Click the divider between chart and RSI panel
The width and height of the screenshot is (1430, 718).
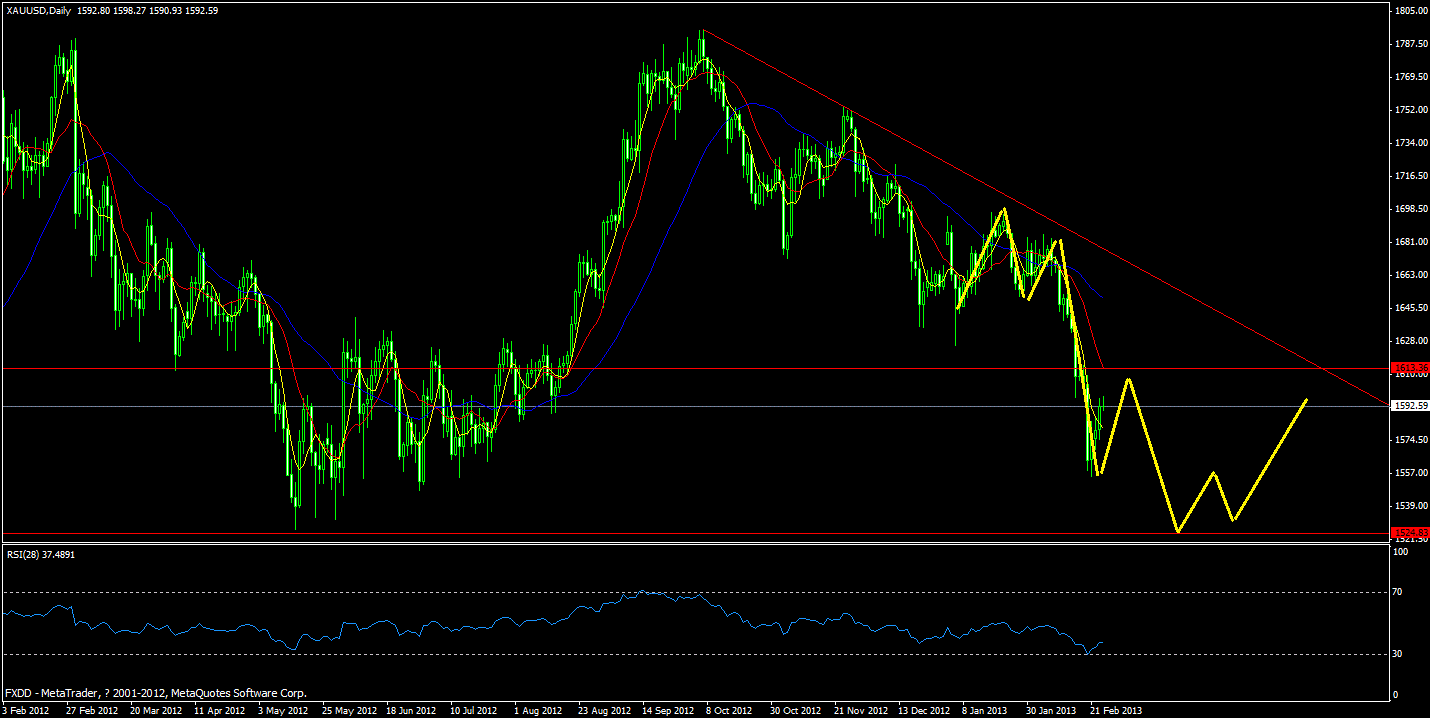(700, 543)
